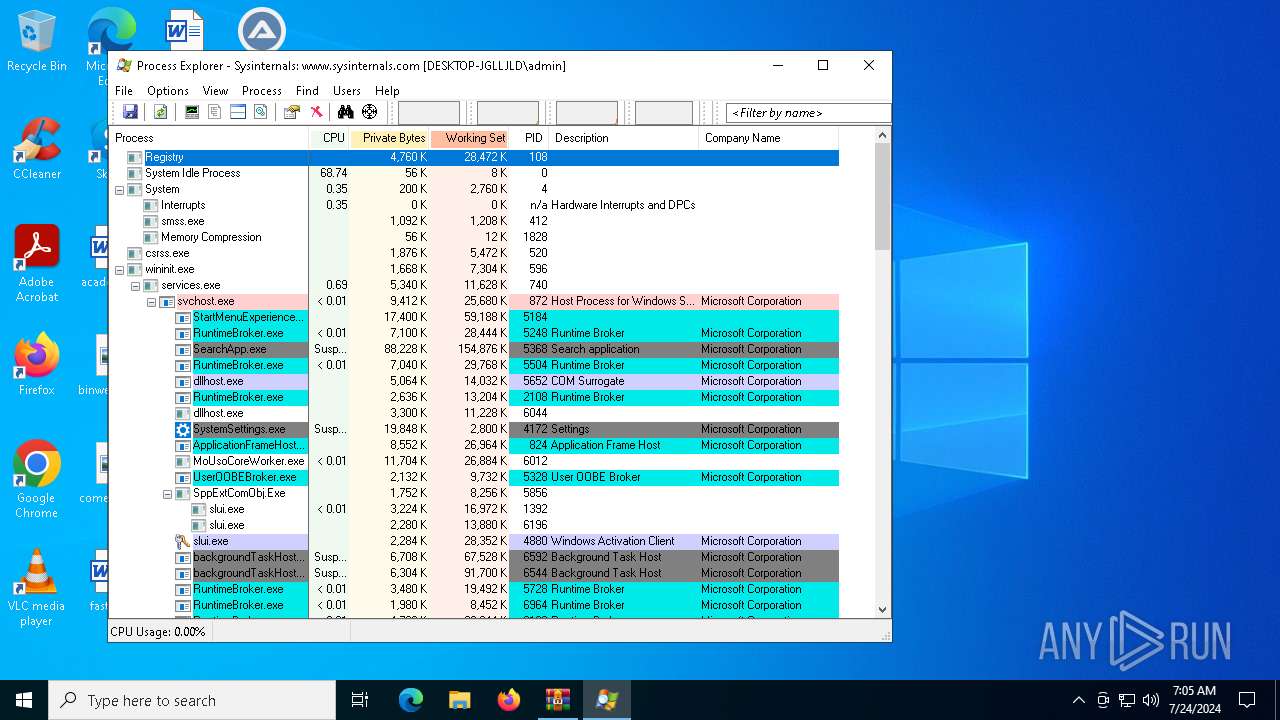Sort by Description column header

[x=625, y=138]
